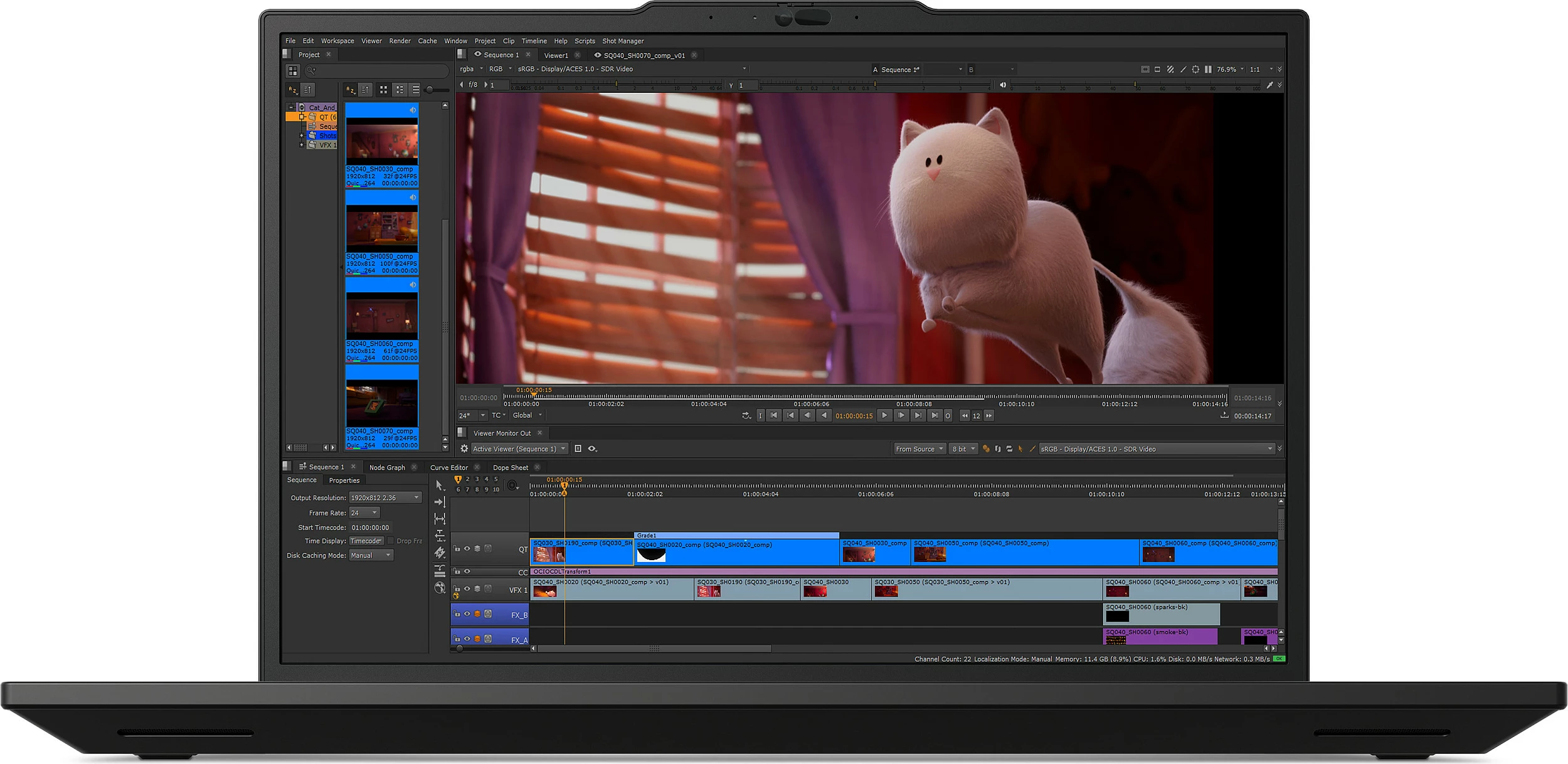Image resolution: width=1568 pixels, height=764 pixels.
Task: Open the Output Resolution dropdown
Action: [385, 497]
